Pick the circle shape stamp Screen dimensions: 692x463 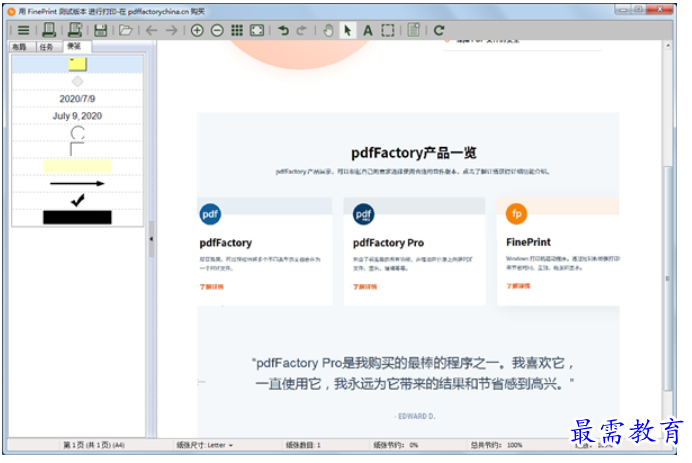(77, 132)
